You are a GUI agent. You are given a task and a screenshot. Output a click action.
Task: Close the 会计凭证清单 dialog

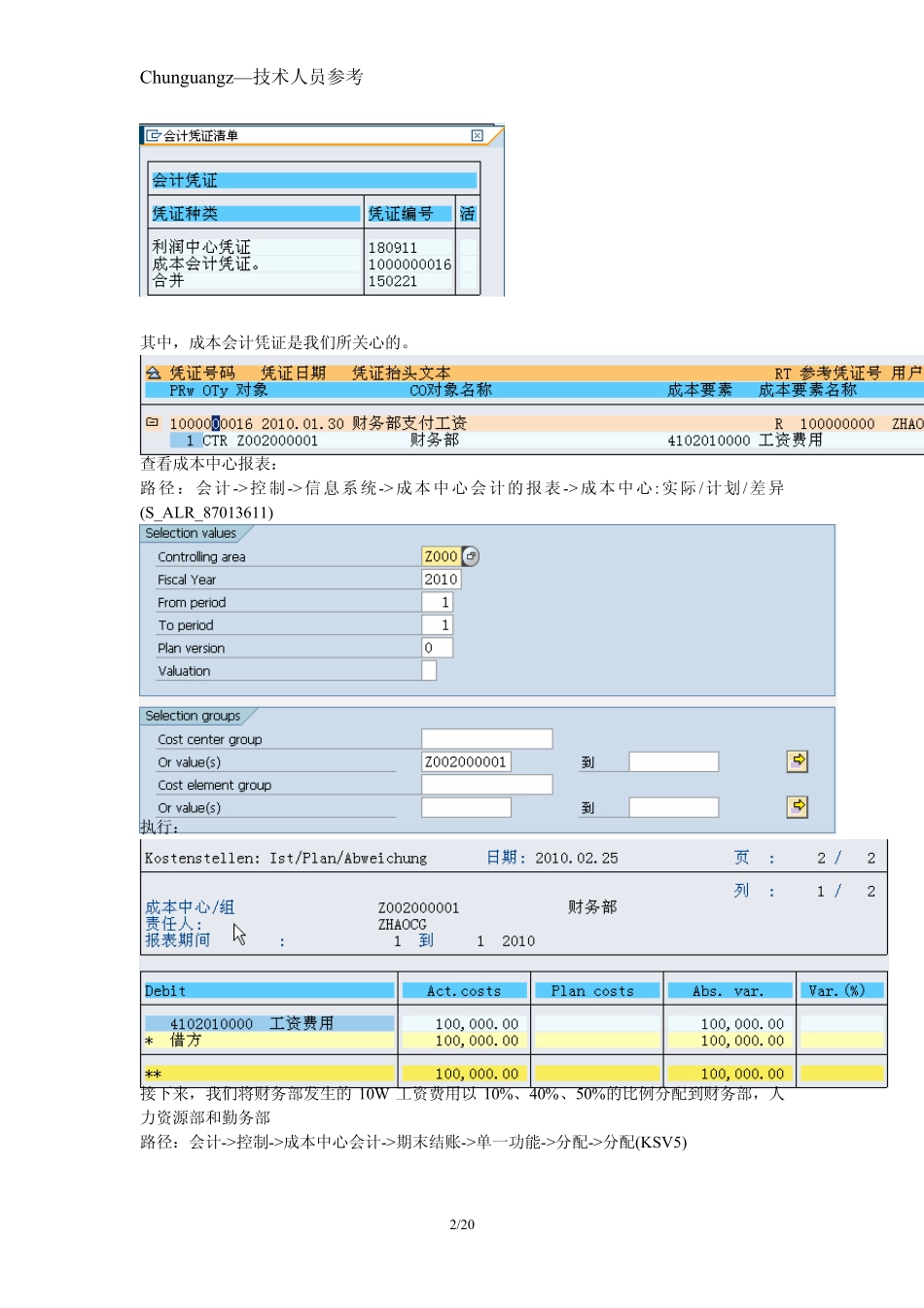477,135
